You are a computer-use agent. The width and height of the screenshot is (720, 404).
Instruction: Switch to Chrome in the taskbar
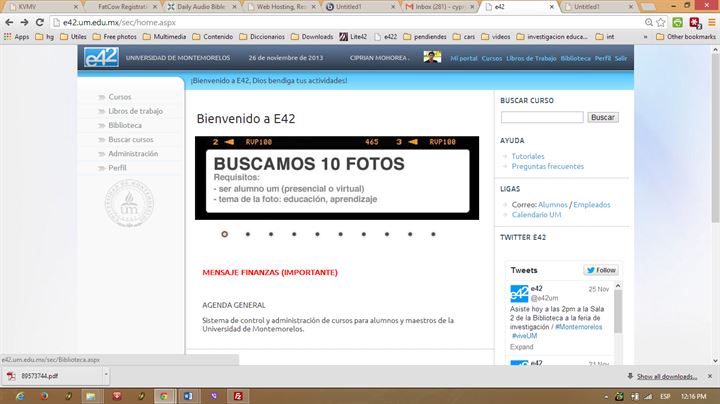point(164,396)
